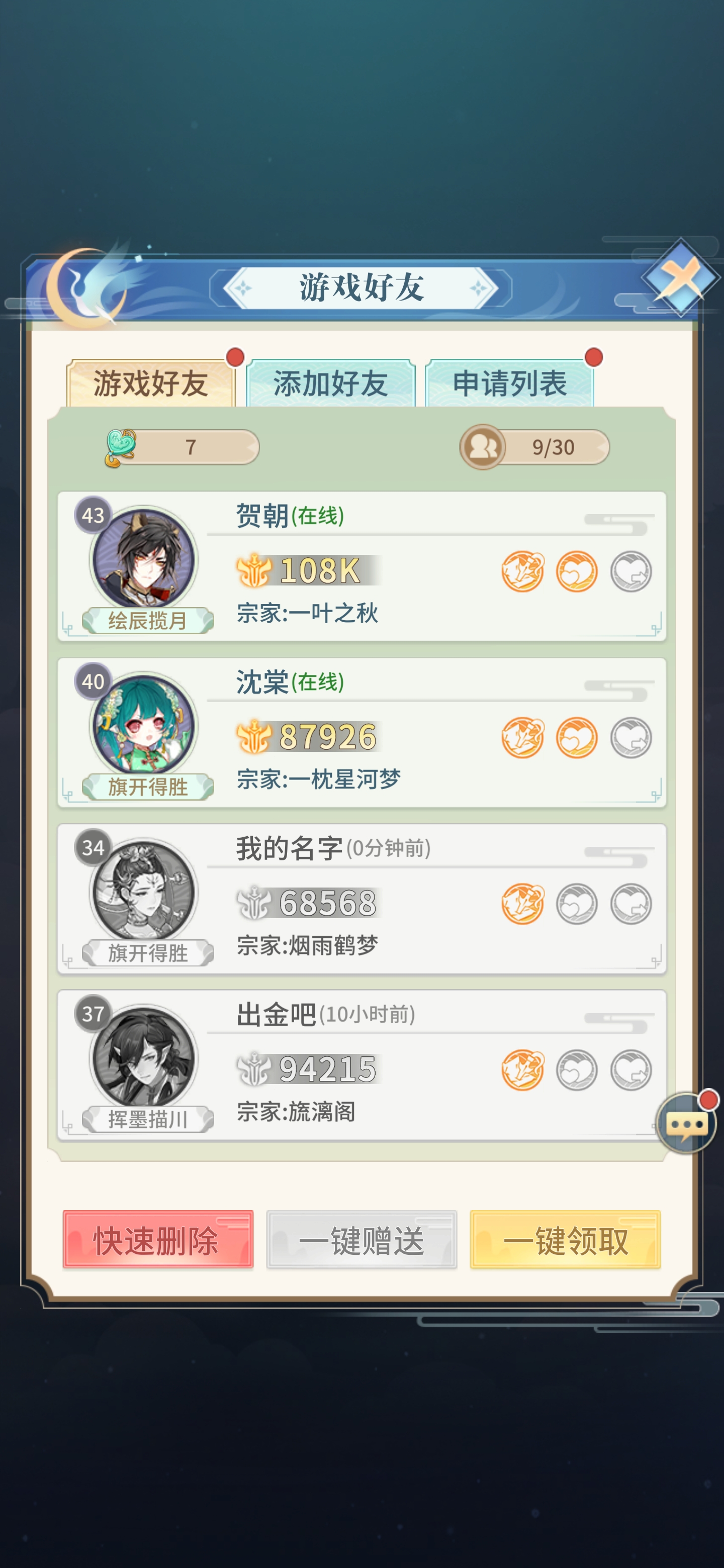724x1568 pixels.
Task: Click sparring fist icon for 贺朝
Action: [x=522, y=571]
